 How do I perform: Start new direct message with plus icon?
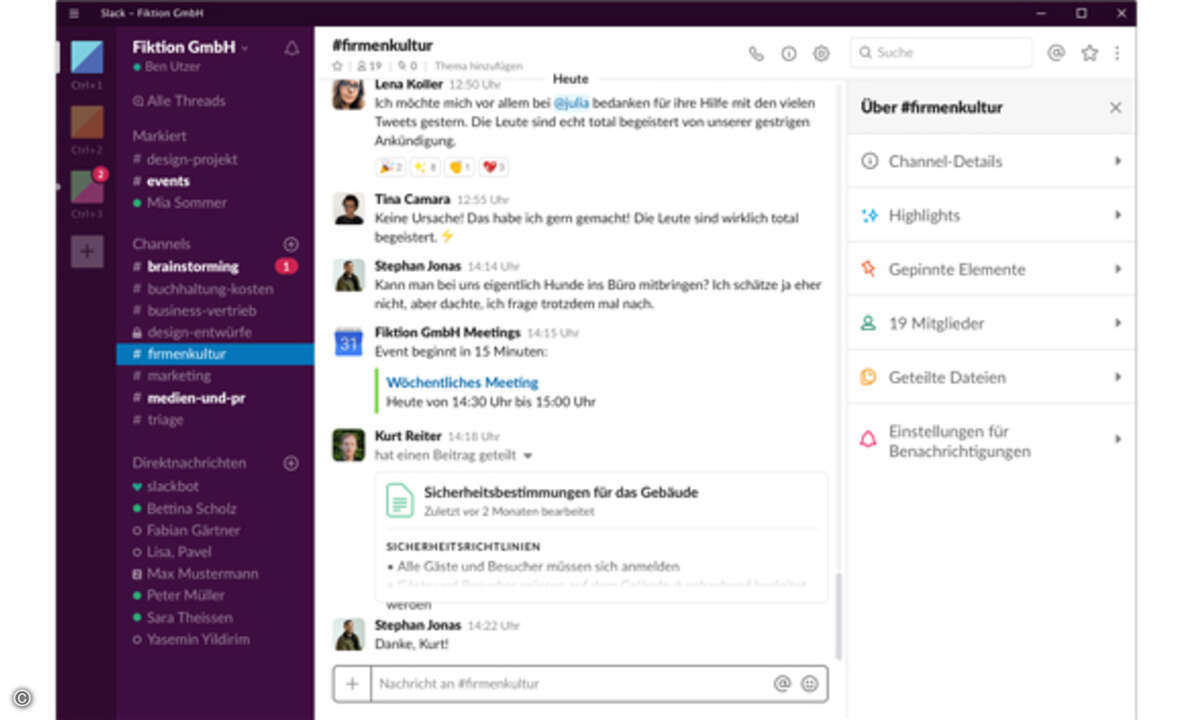(291, 463)
